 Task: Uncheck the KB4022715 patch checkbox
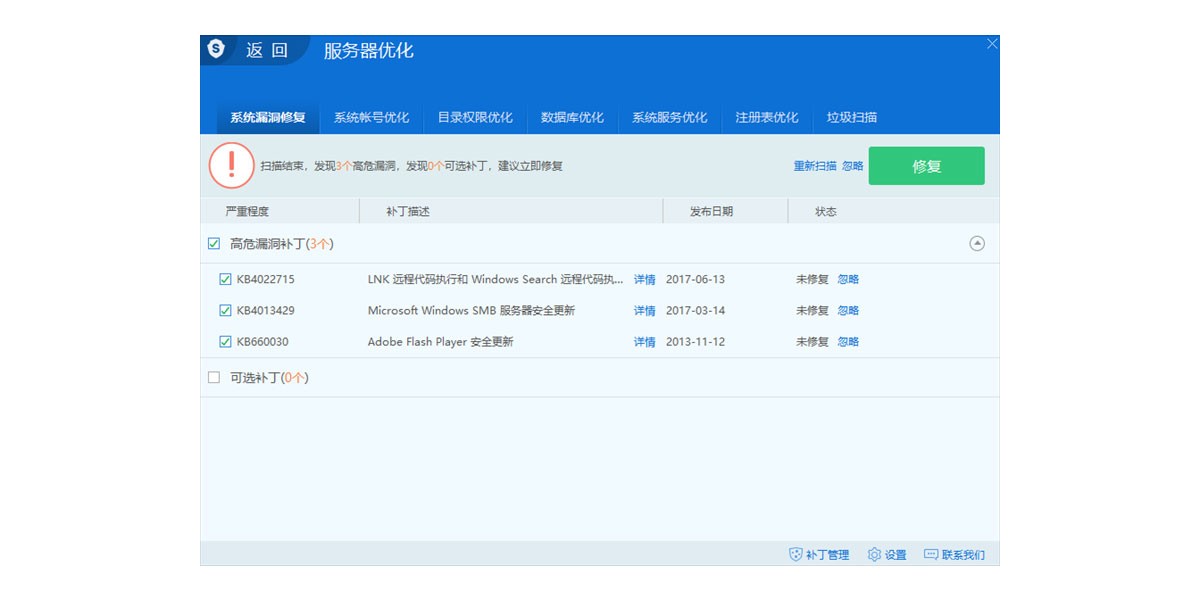(225, 280)
